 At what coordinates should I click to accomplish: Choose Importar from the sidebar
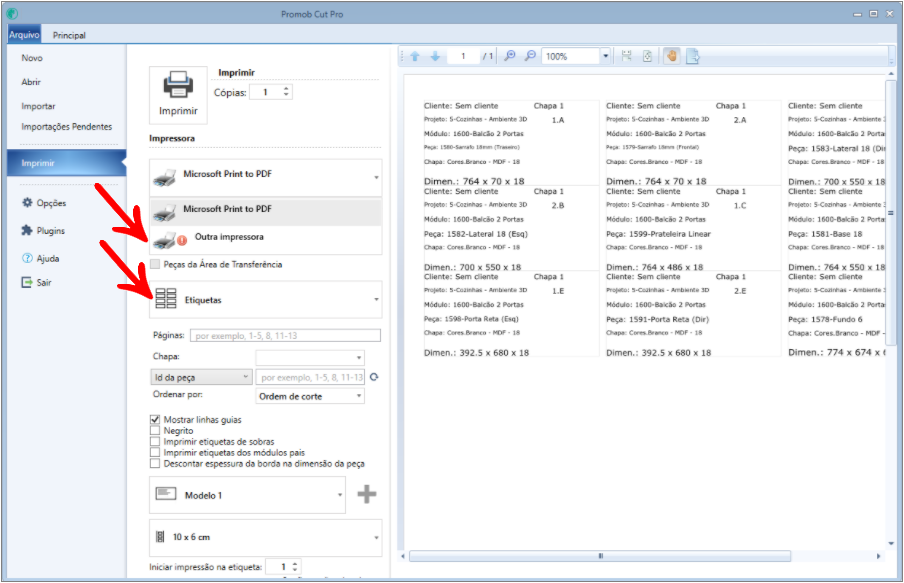pos(39,106)
